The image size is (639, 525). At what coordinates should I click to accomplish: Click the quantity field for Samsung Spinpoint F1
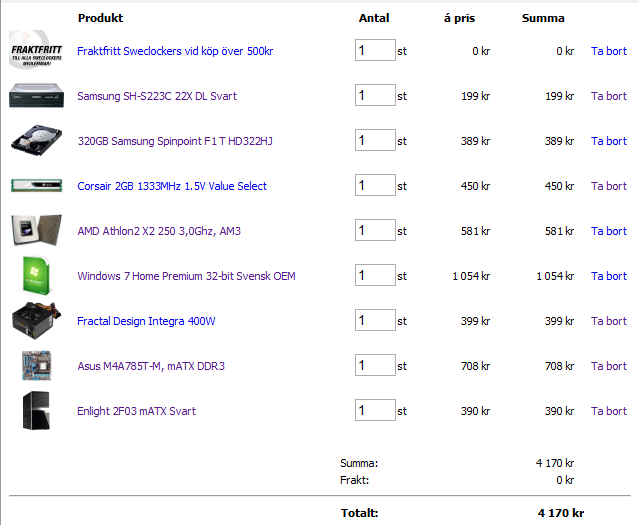click(375, 141)
